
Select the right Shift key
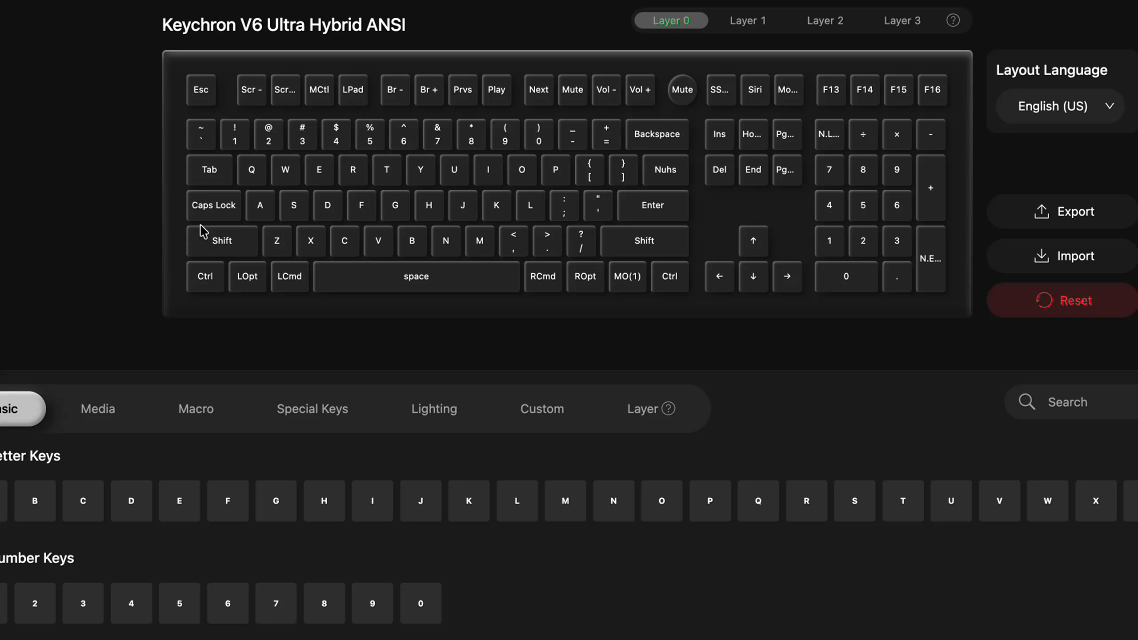point(644,241)
